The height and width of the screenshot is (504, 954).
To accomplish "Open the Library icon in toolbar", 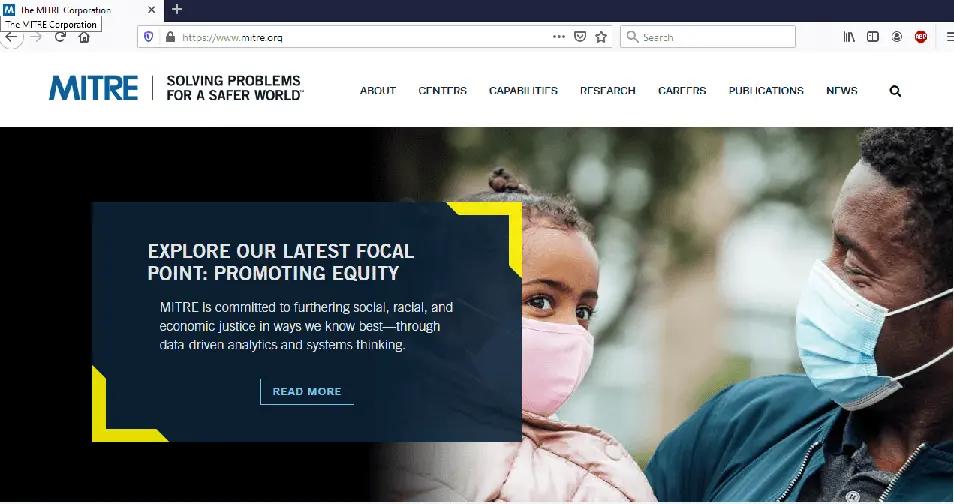I will click(x=849, y=37).
